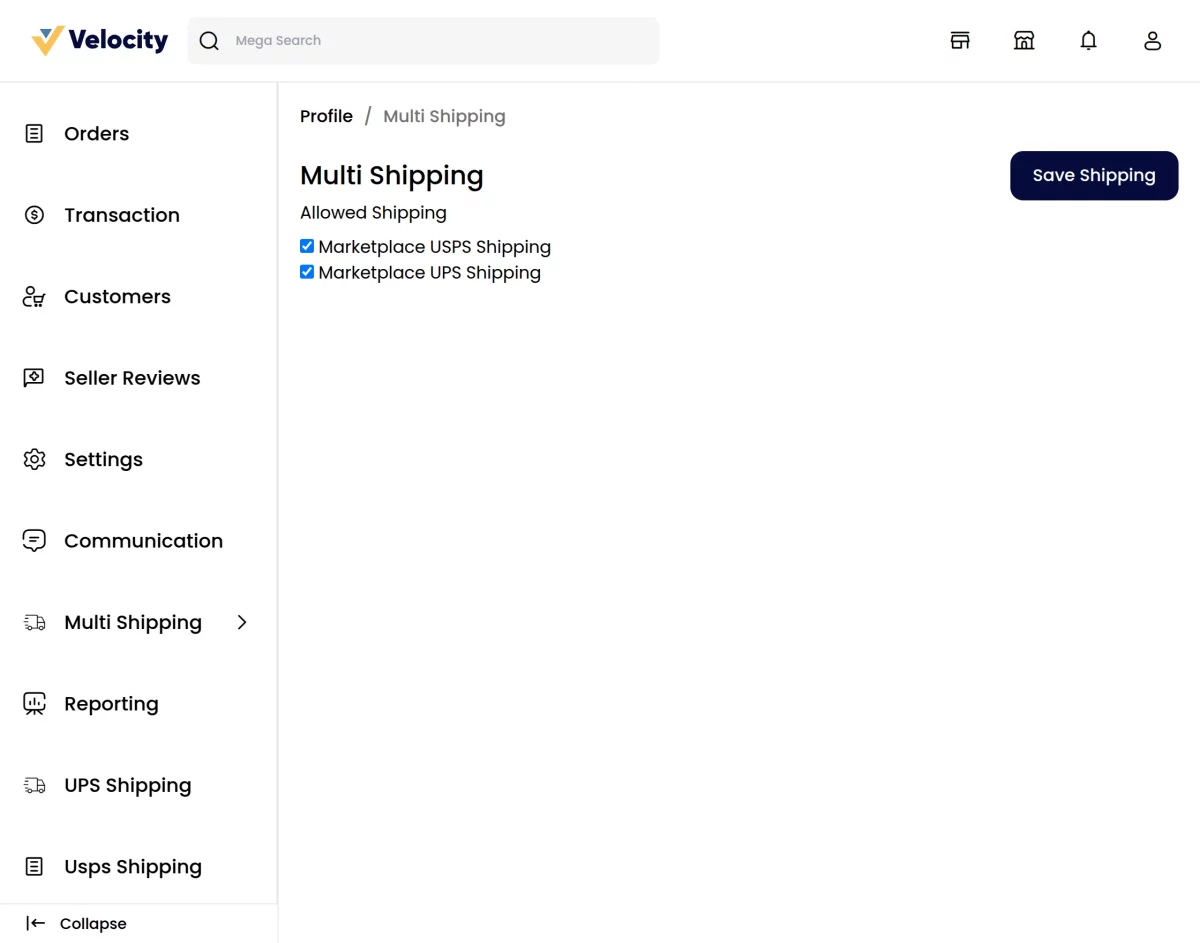The width and height of the screenshot is (1200, 943).
Task: Click the Communication chat icon
Action: (34, 540)
